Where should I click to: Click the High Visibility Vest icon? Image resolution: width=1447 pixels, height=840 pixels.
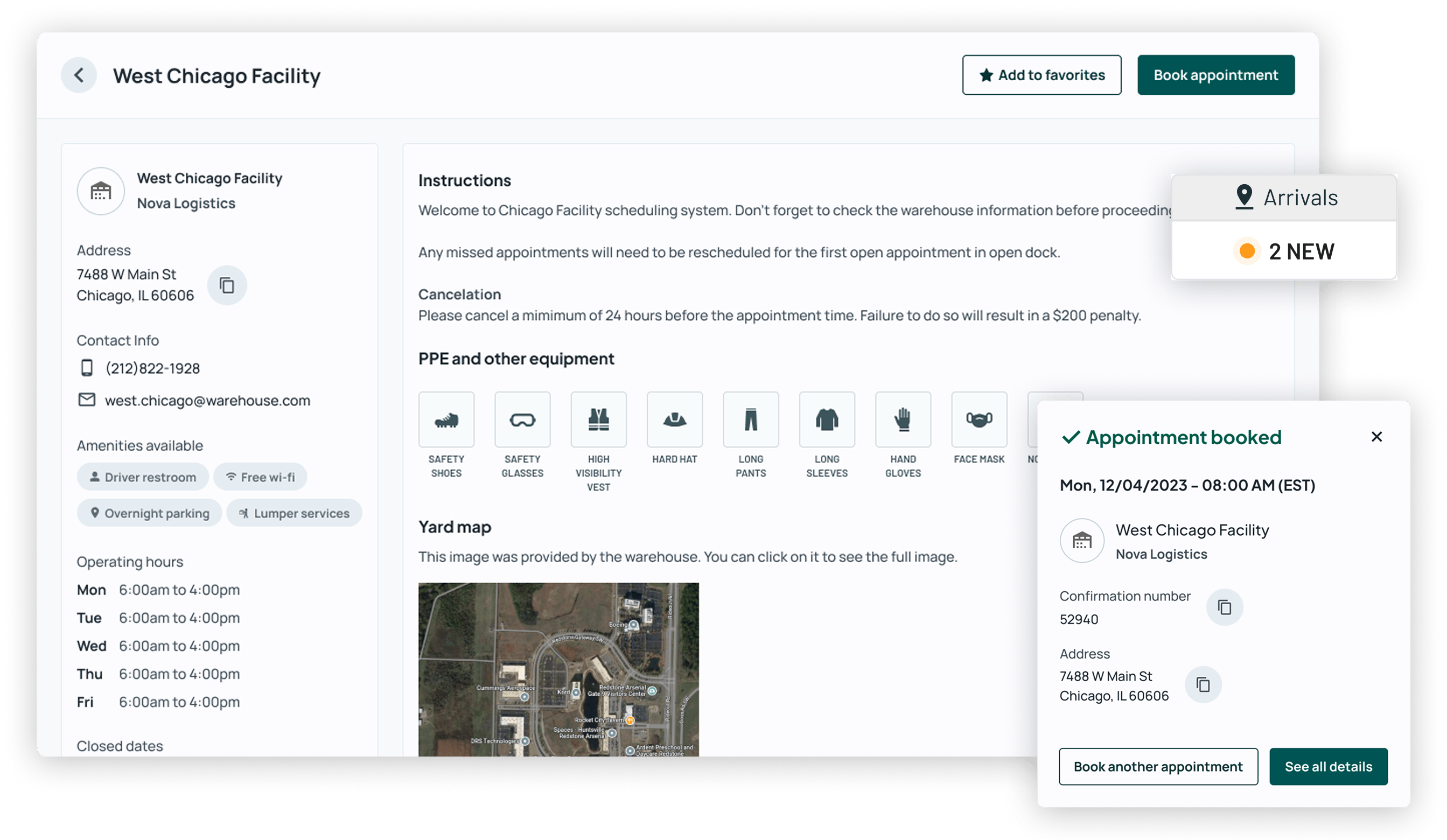pyautogui.click(x=598, y=419)
